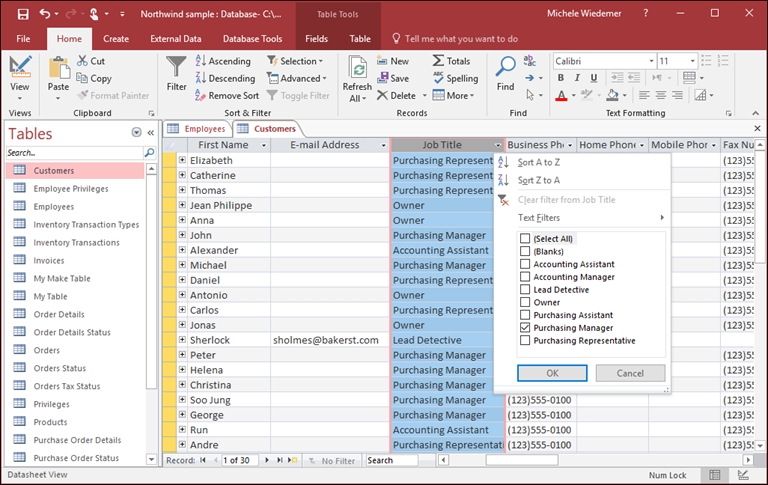Image resolution: width=768 pixels, height=485 pixels.
Task: Open font size 11 dropdown
Action: click(693, 61)
